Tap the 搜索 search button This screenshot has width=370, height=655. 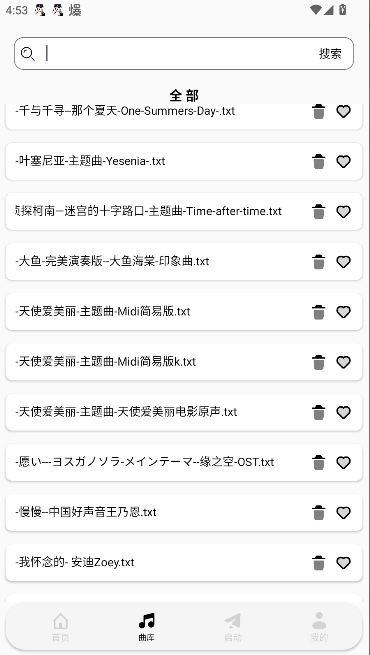point(330,53)
